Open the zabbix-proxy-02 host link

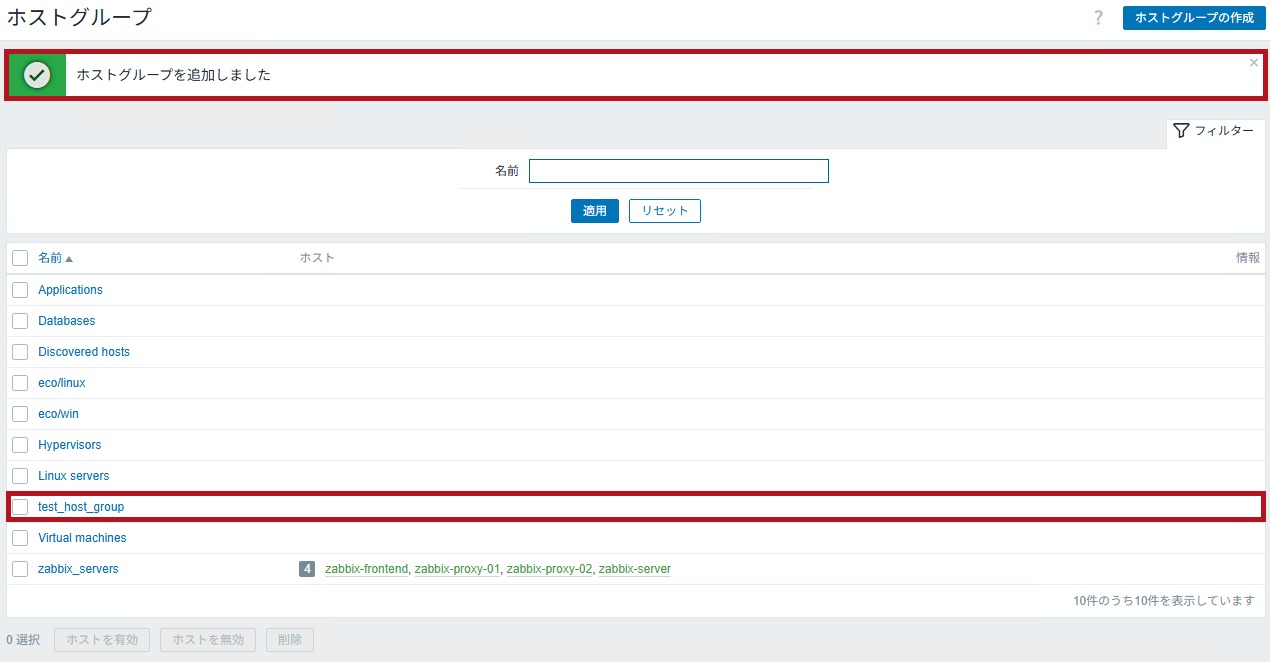[549, 569]
